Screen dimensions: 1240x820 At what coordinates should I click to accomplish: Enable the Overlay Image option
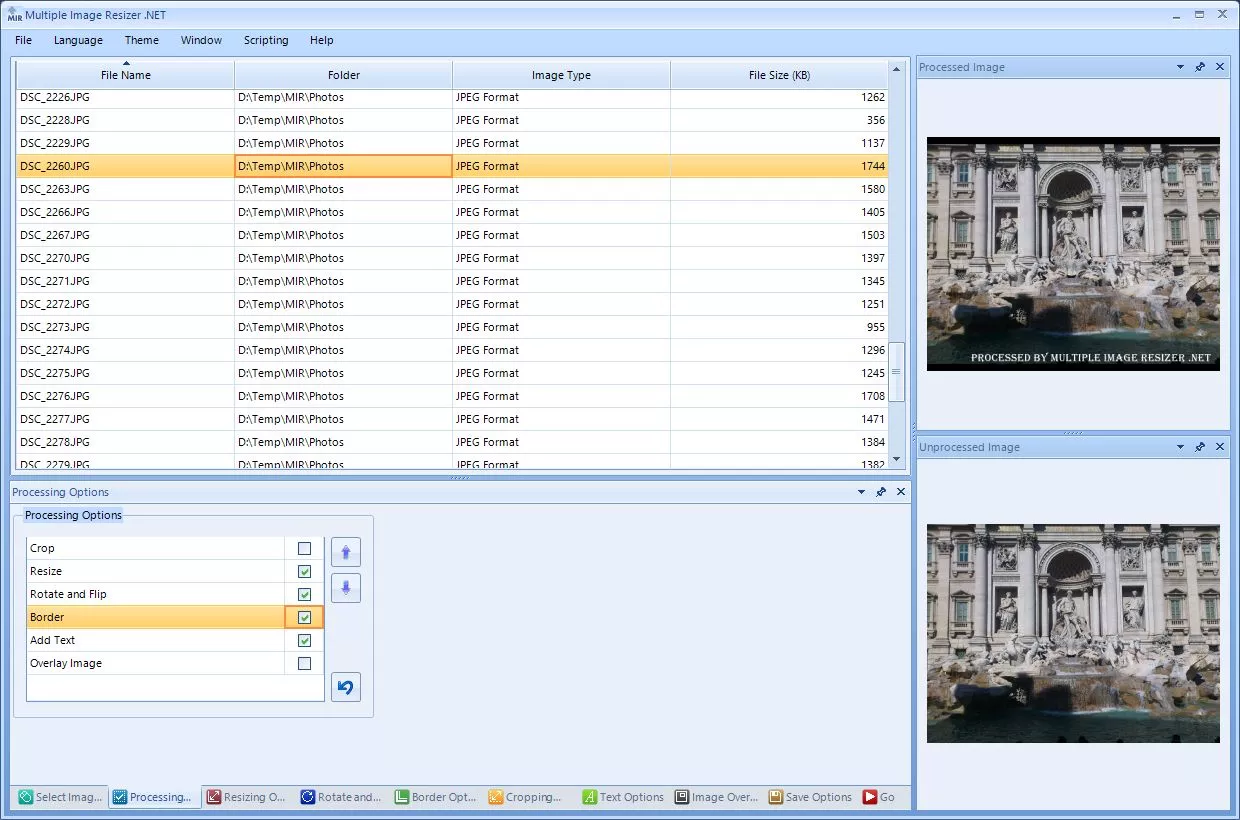tap(304, 663)
